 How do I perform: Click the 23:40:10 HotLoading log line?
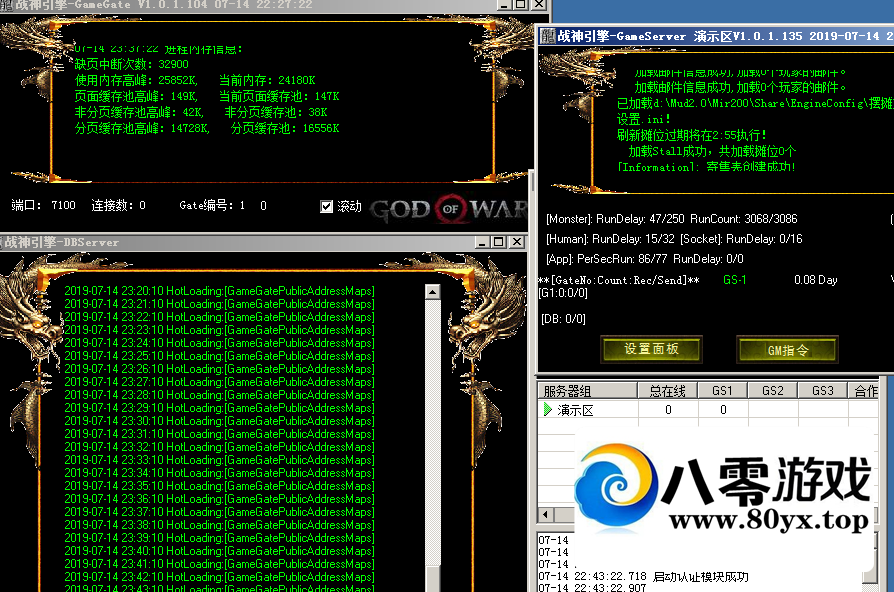pos(220,551)
